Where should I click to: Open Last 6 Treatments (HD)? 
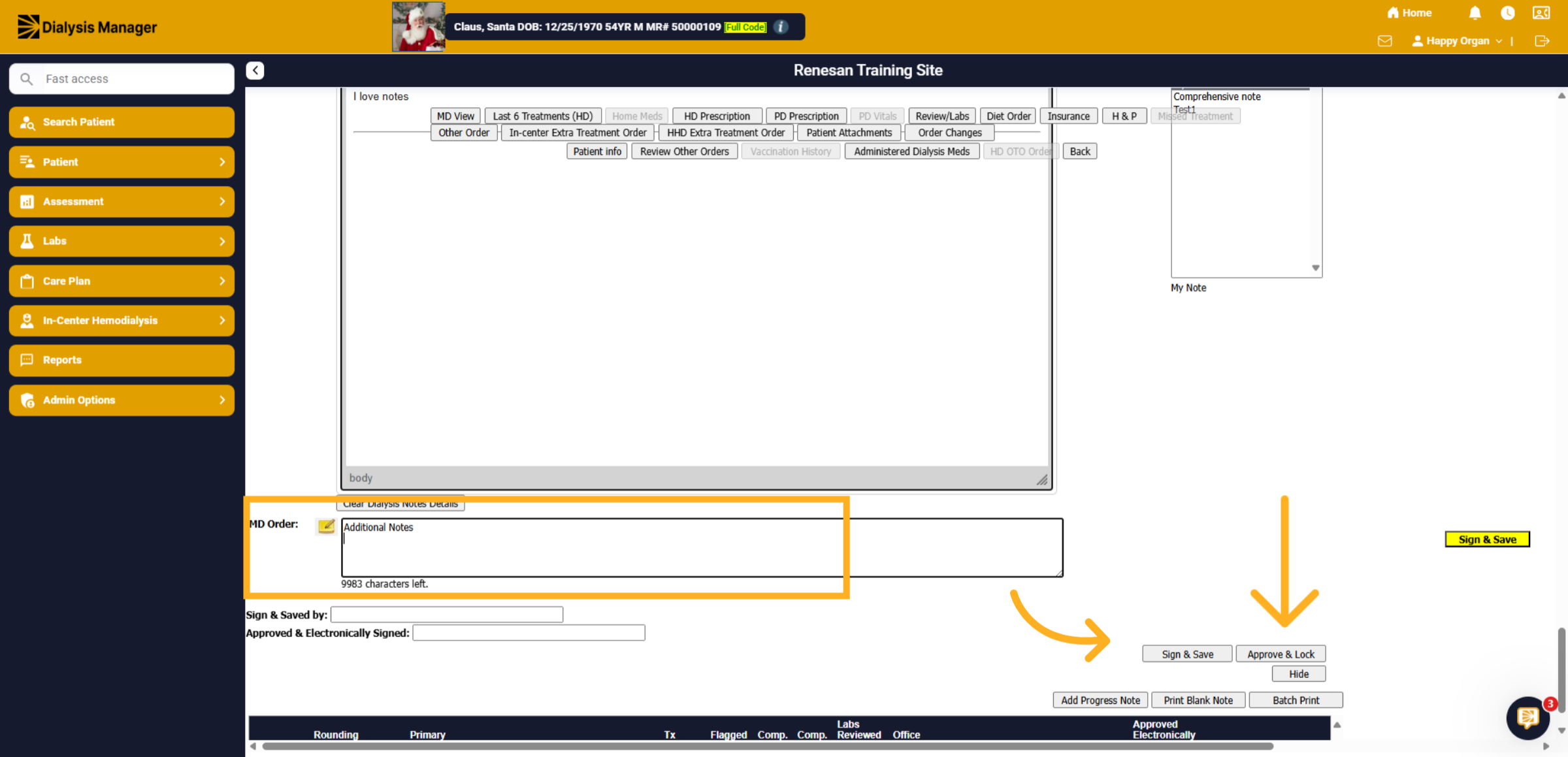(543, 116)
